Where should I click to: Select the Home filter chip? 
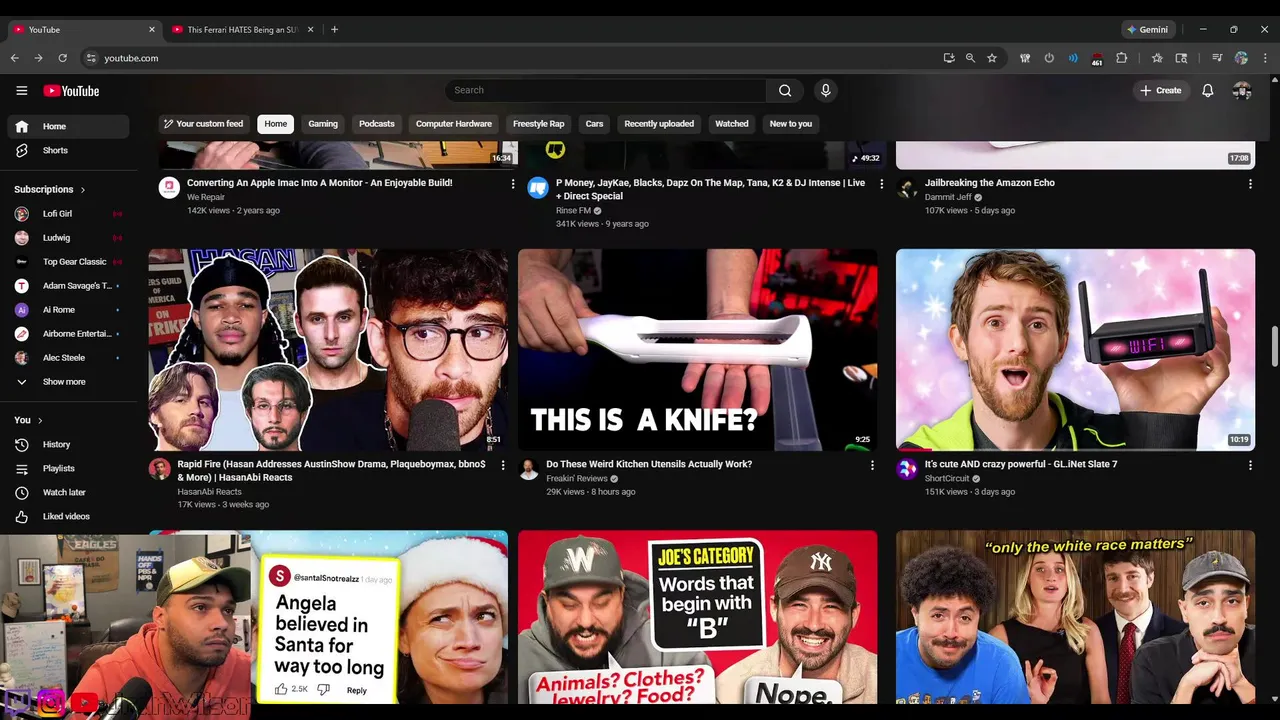coord(276,124)
